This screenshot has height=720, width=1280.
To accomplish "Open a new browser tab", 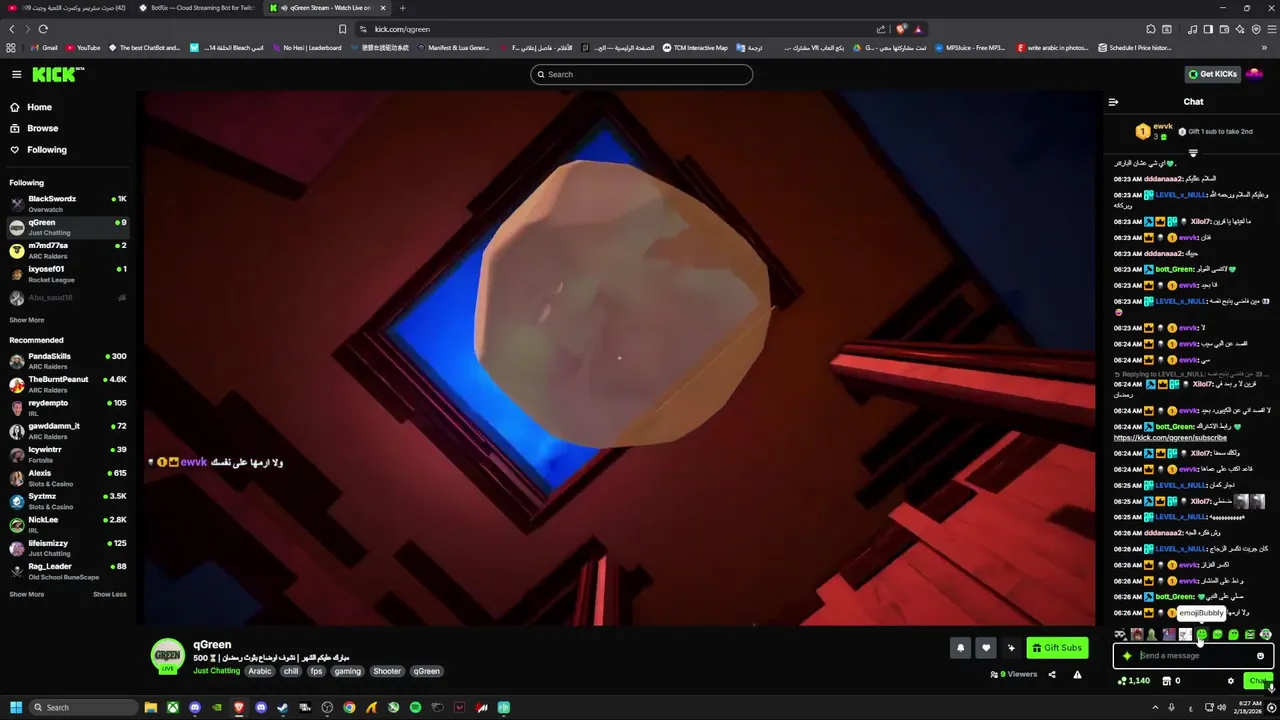I will click(403, 8).
